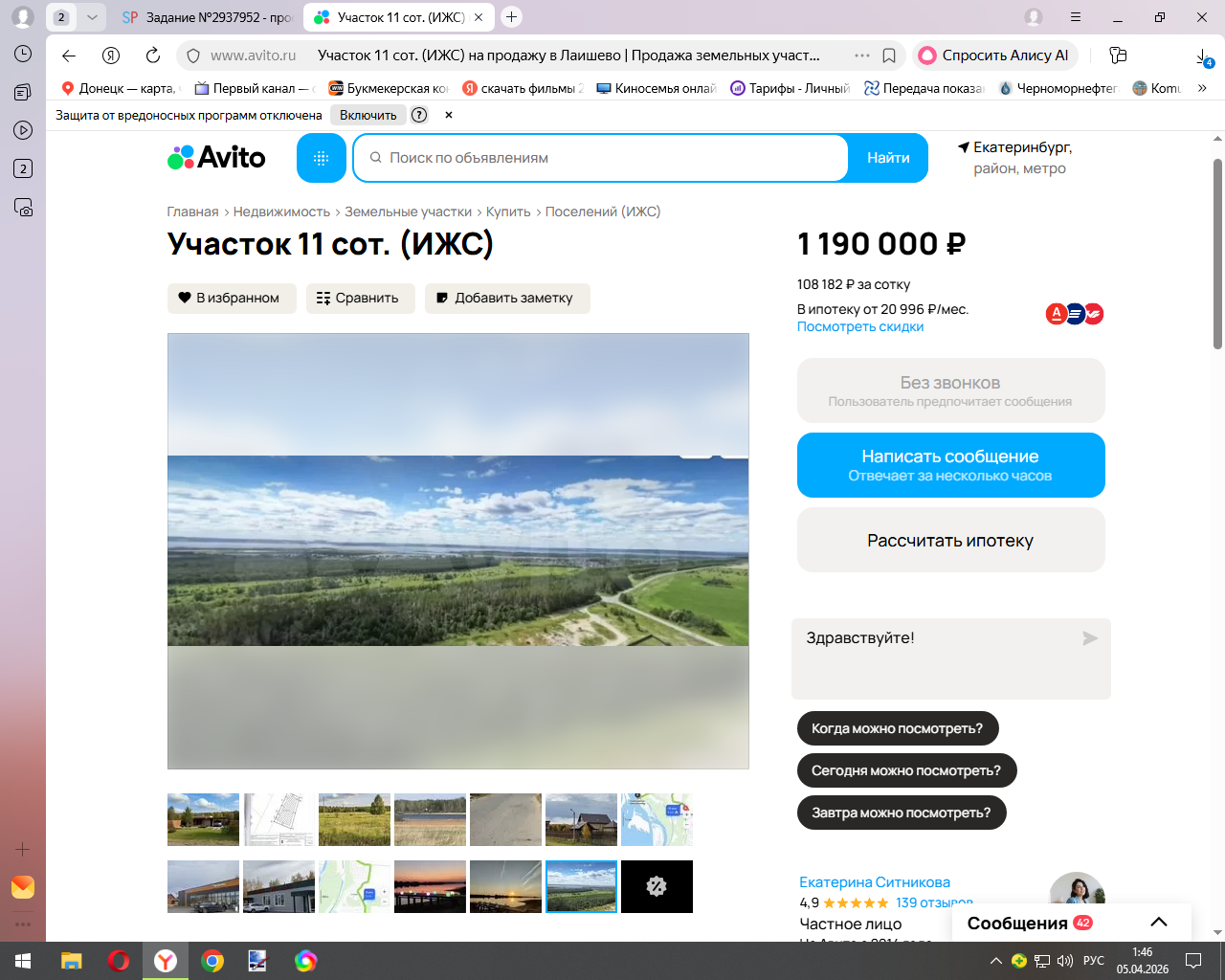Show hidden system tray icons
This screenshot has width=1225, height=980.
[x=996, y=961]
